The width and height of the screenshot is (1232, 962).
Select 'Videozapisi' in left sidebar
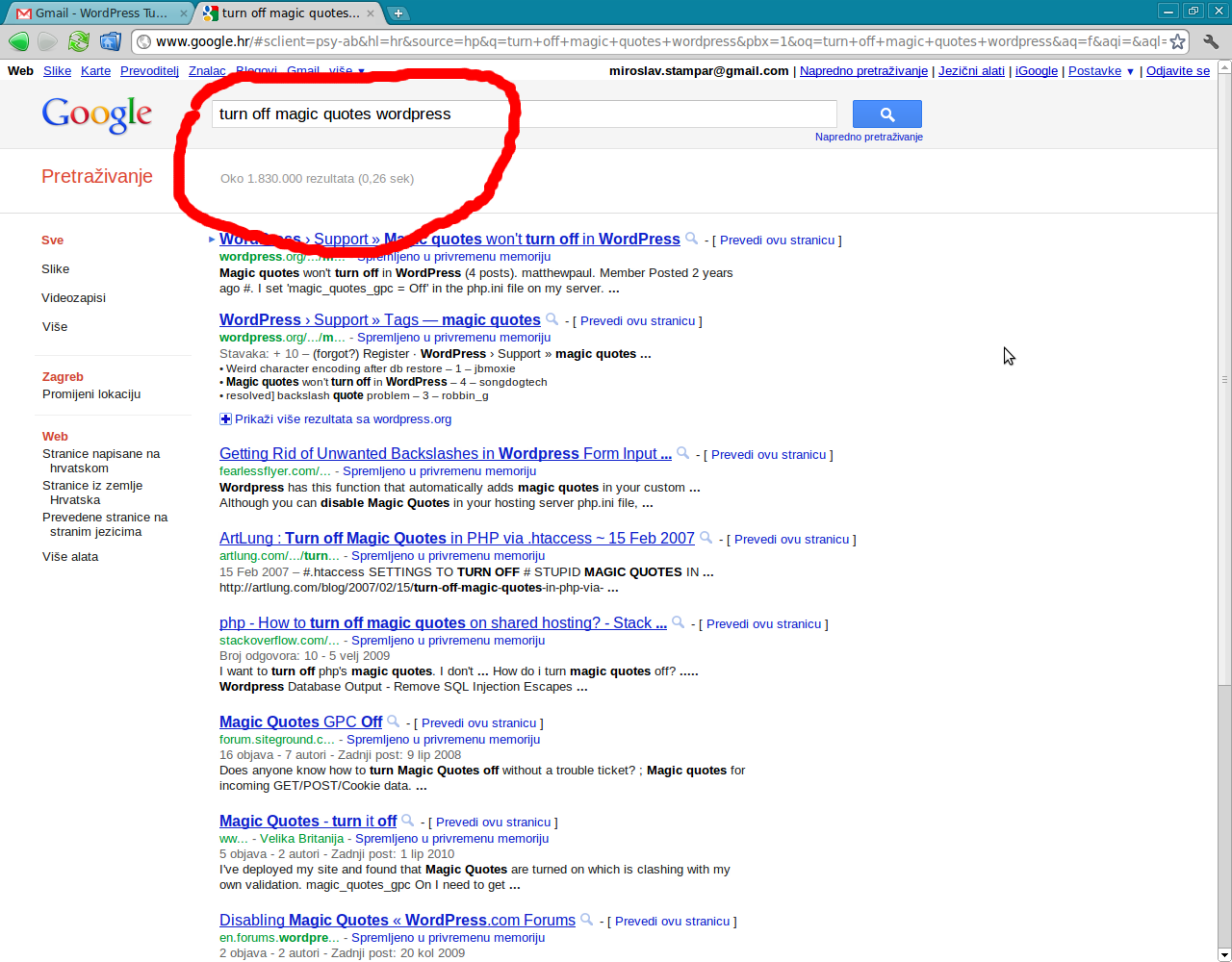[x=73, y=298]
